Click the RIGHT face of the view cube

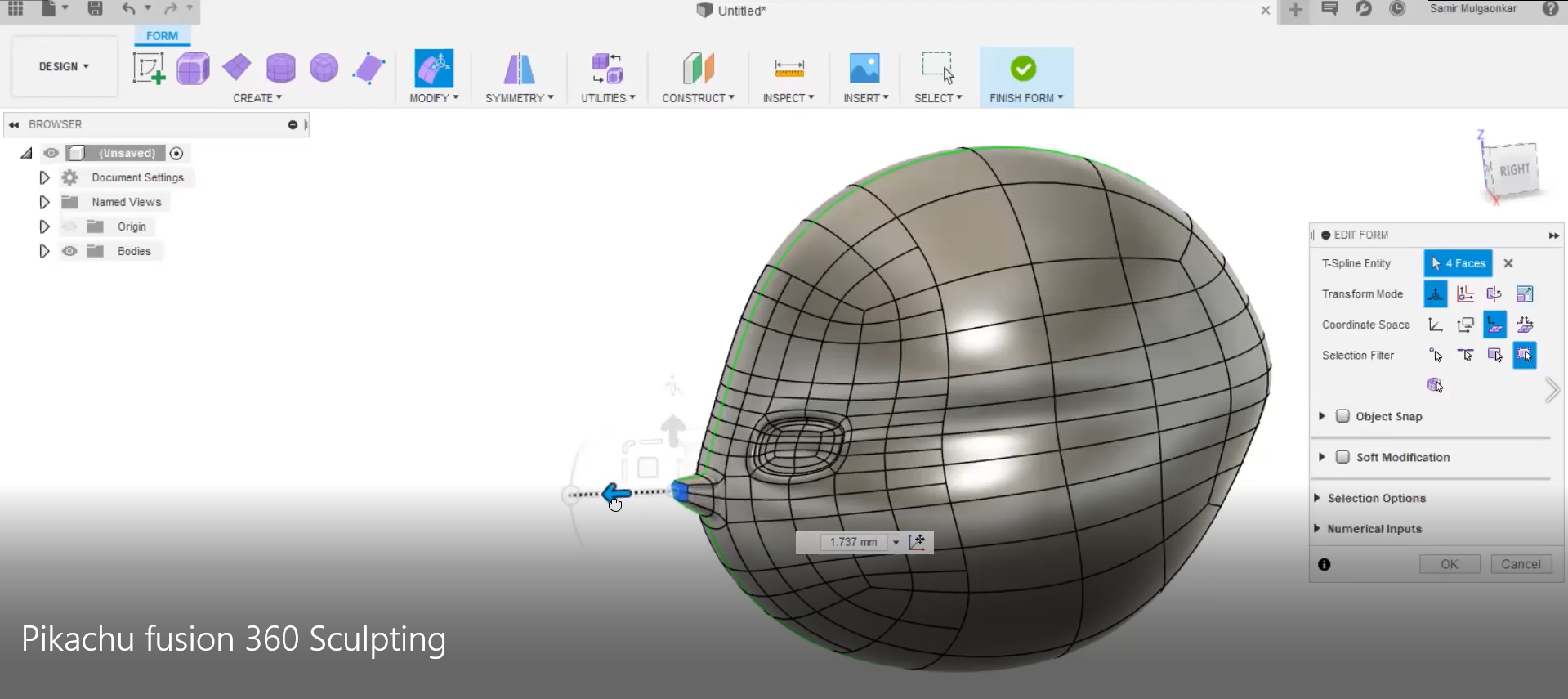pyautogui.click(x=1514, y=170)
